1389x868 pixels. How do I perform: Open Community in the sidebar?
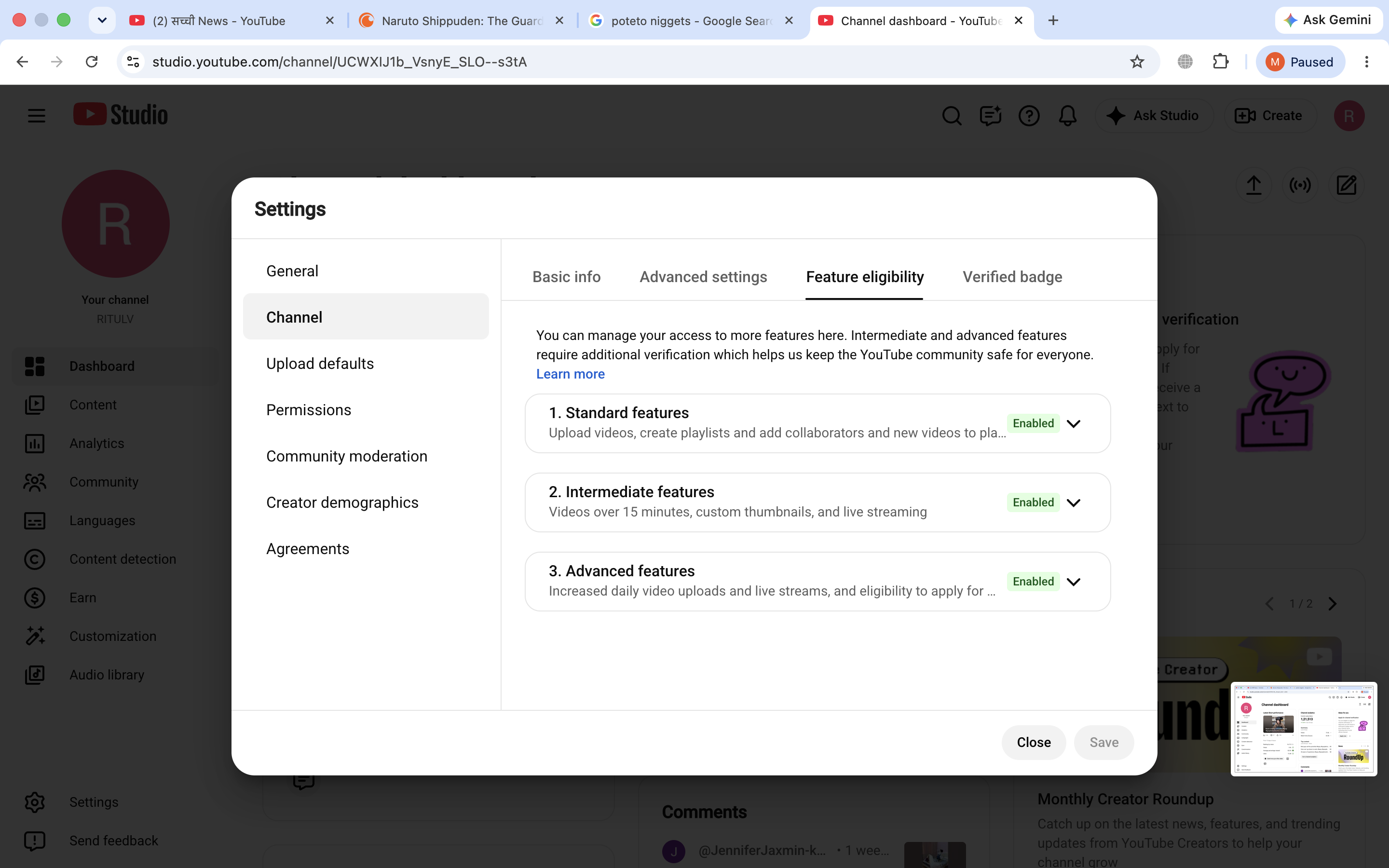[x=115, y=482]
